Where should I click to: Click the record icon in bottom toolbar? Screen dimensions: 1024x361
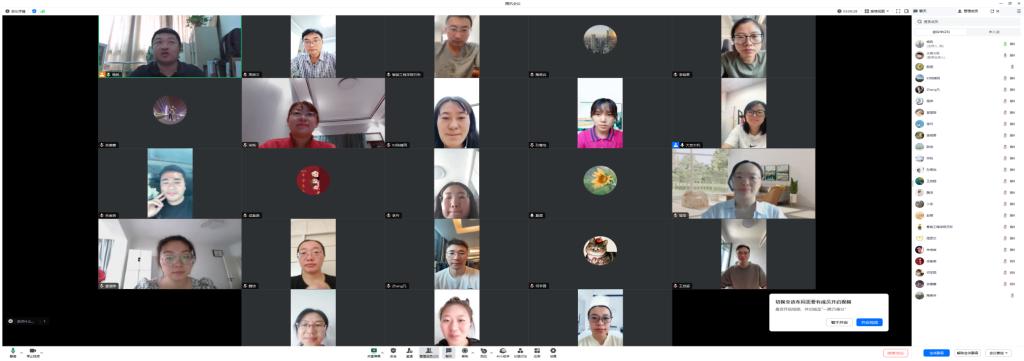[465, 352]
